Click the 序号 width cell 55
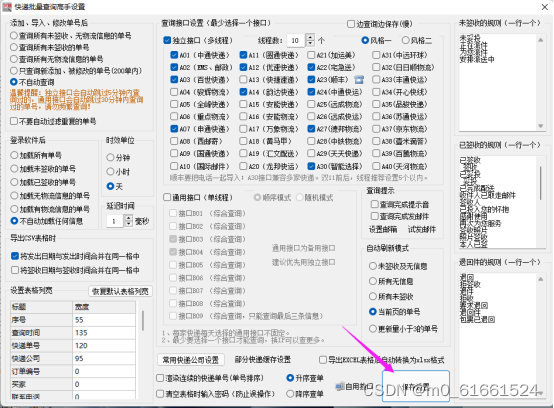 coord(104,320)
